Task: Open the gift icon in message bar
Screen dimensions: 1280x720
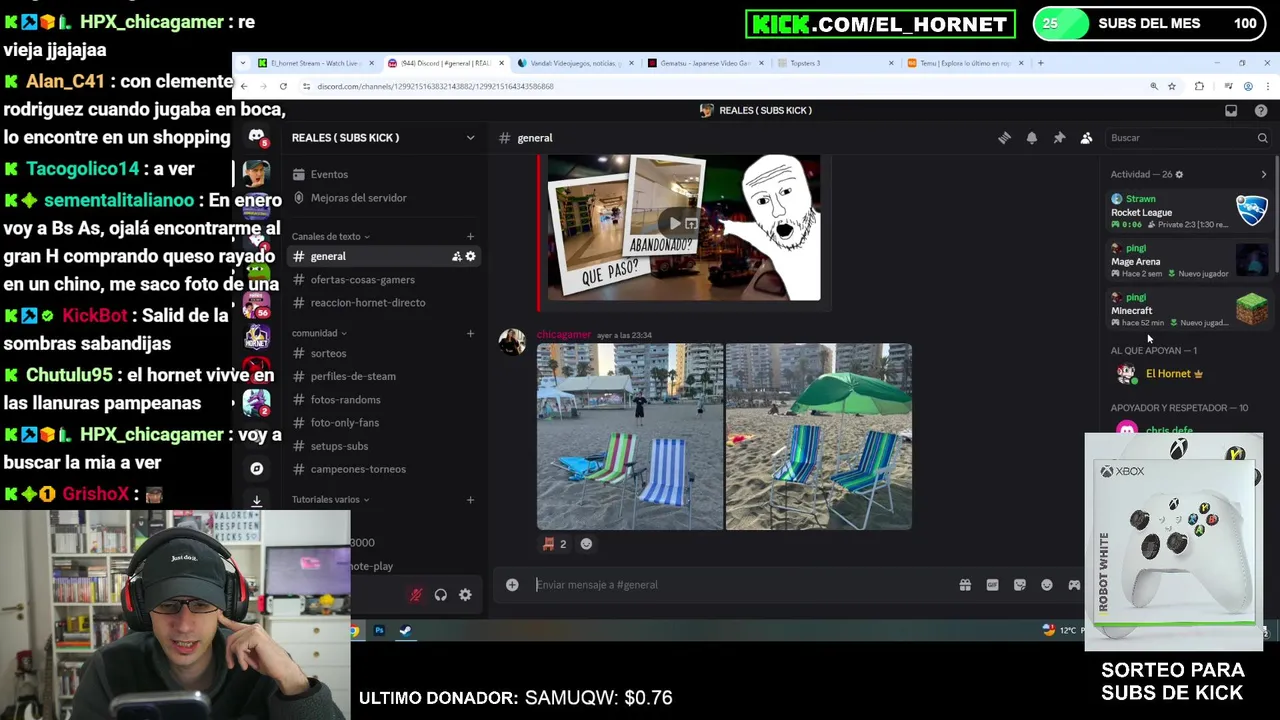Action: pyautogui.click(x=965, y=585)
